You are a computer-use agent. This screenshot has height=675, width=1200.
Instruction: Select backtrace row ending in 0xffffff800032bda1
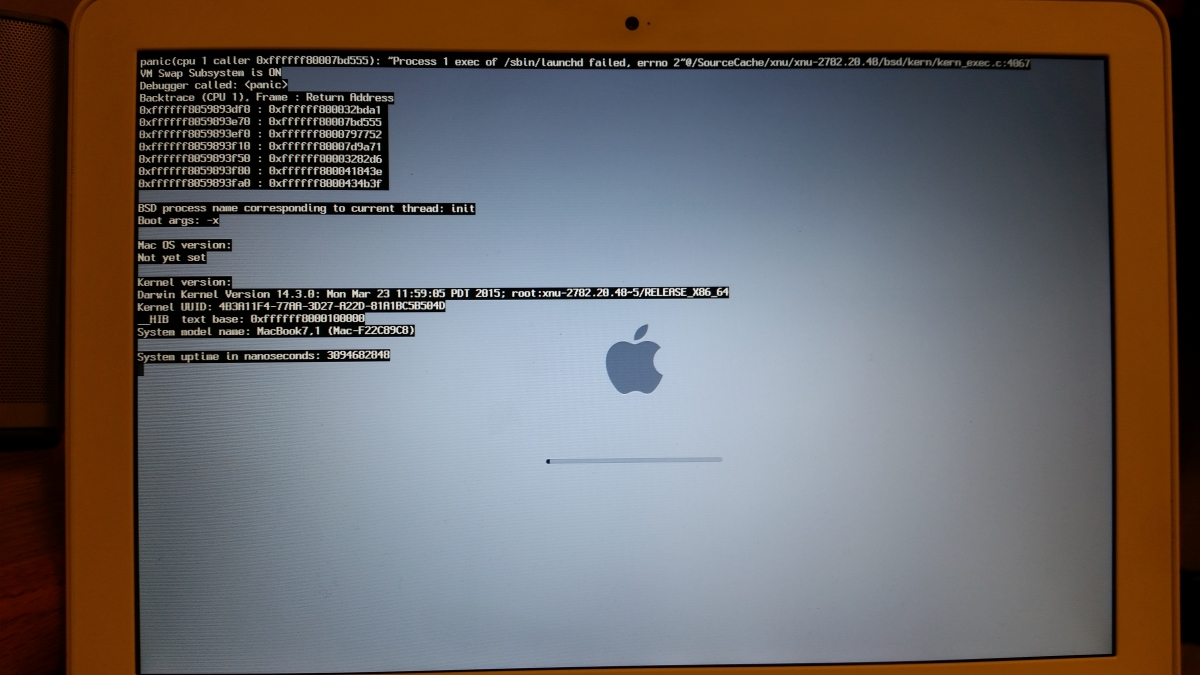pyautogui.click(x=260, y=110)
